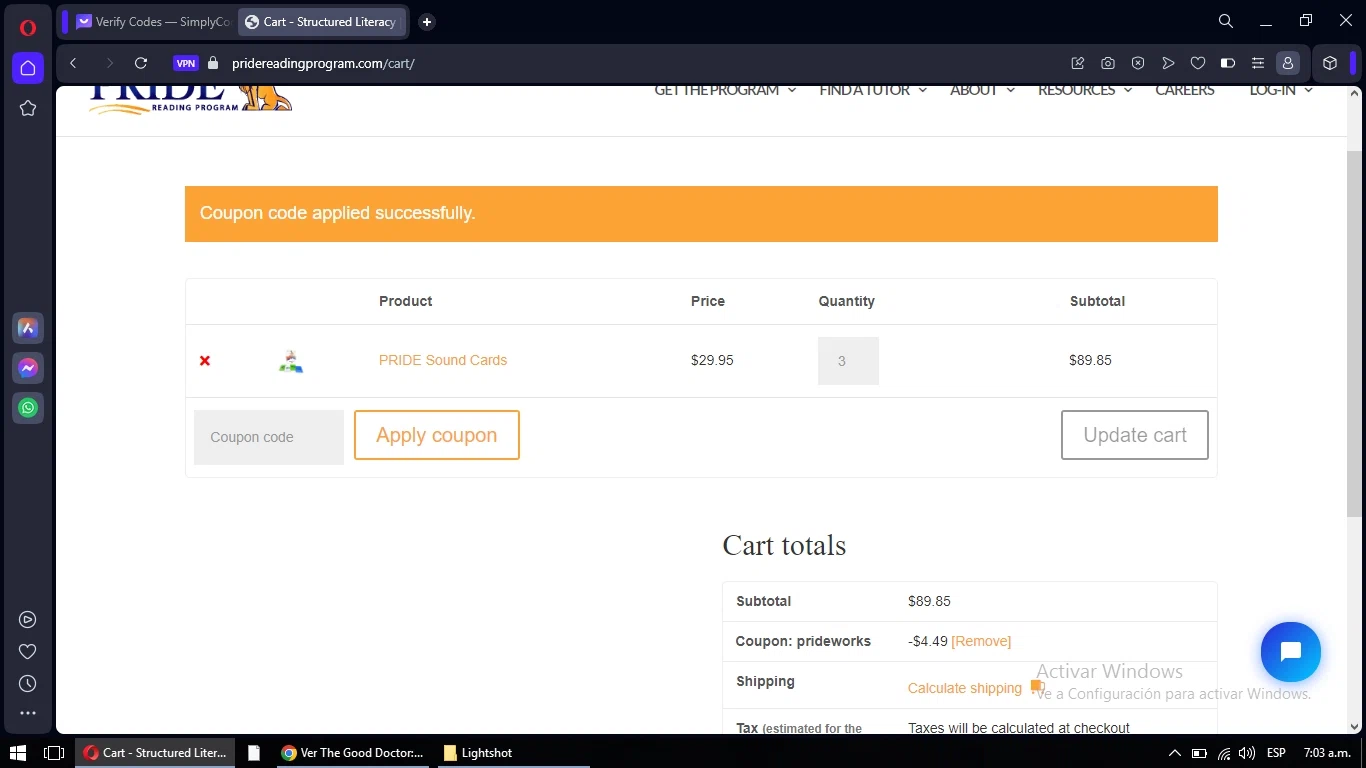This screenshot has height=768, width=1366.
Task: Switch to Verify Codes SimplyCodes tab
Action: tap(152, 22)
